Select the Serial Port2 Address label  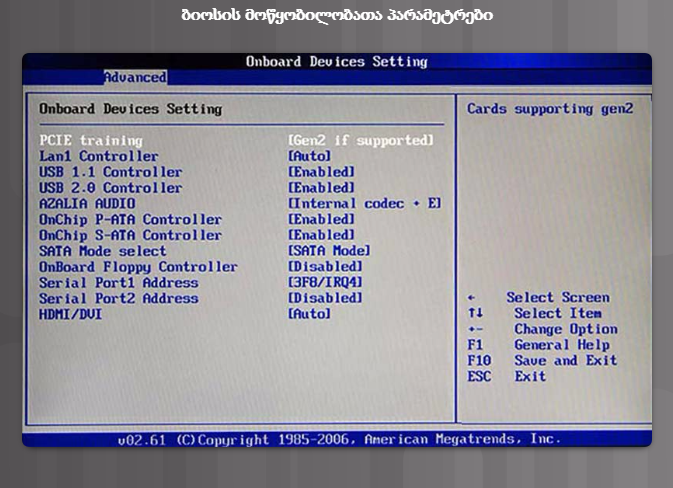[x=118, y=298]
